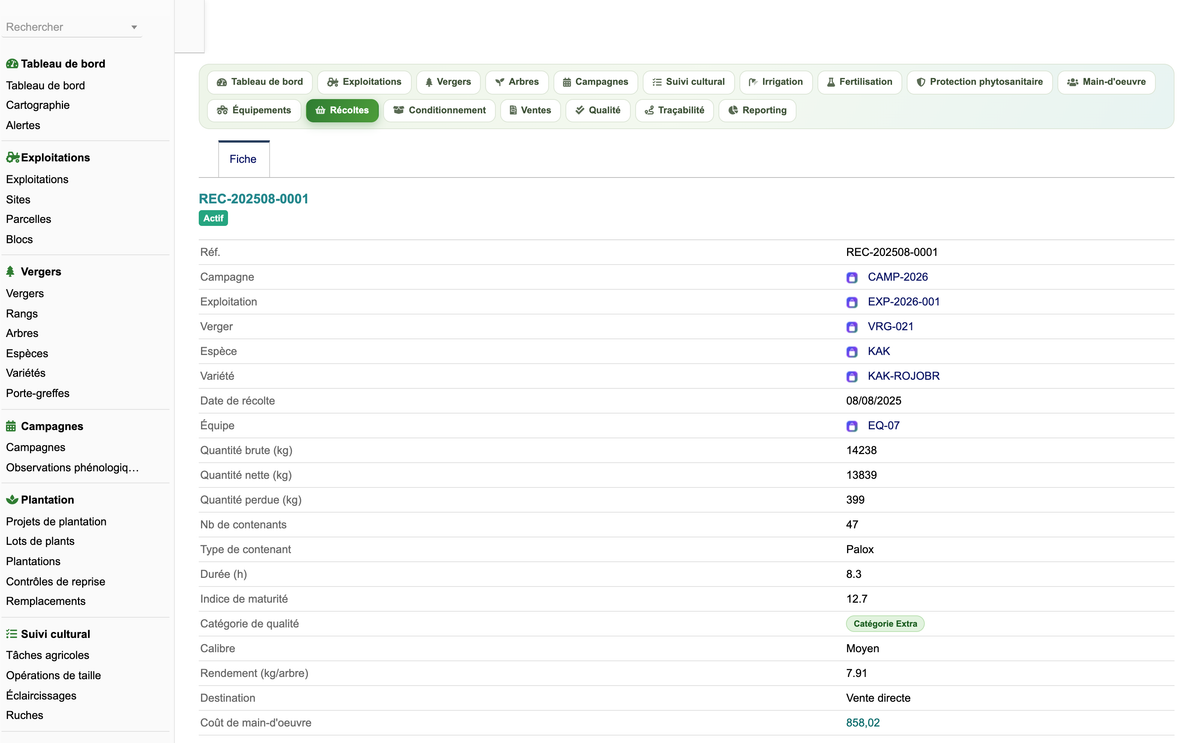Open the Équipements tab
Image resolution: width=1200 pixels, height=743 pixels.
tap(254, 110)
